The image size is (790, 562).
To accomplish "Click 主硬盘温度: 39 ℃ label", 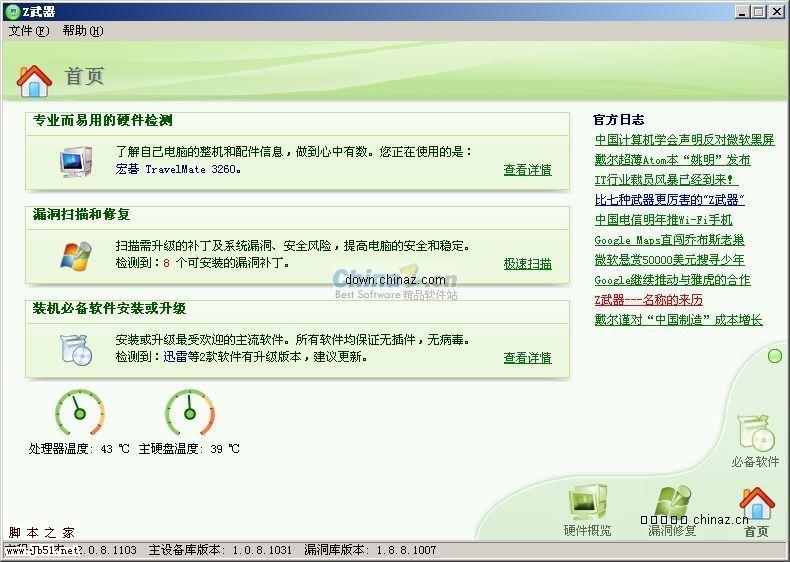I will 189,449.
